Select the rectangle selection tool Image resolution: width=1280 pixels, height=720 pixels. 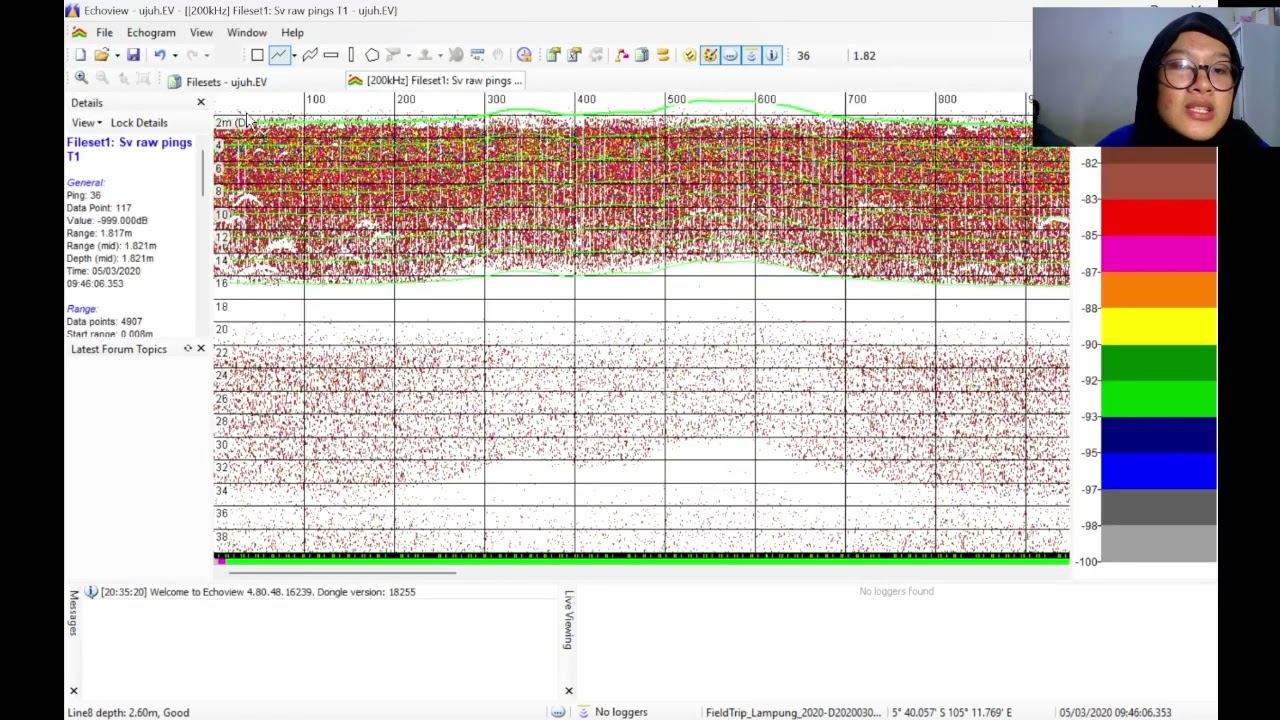257,55
